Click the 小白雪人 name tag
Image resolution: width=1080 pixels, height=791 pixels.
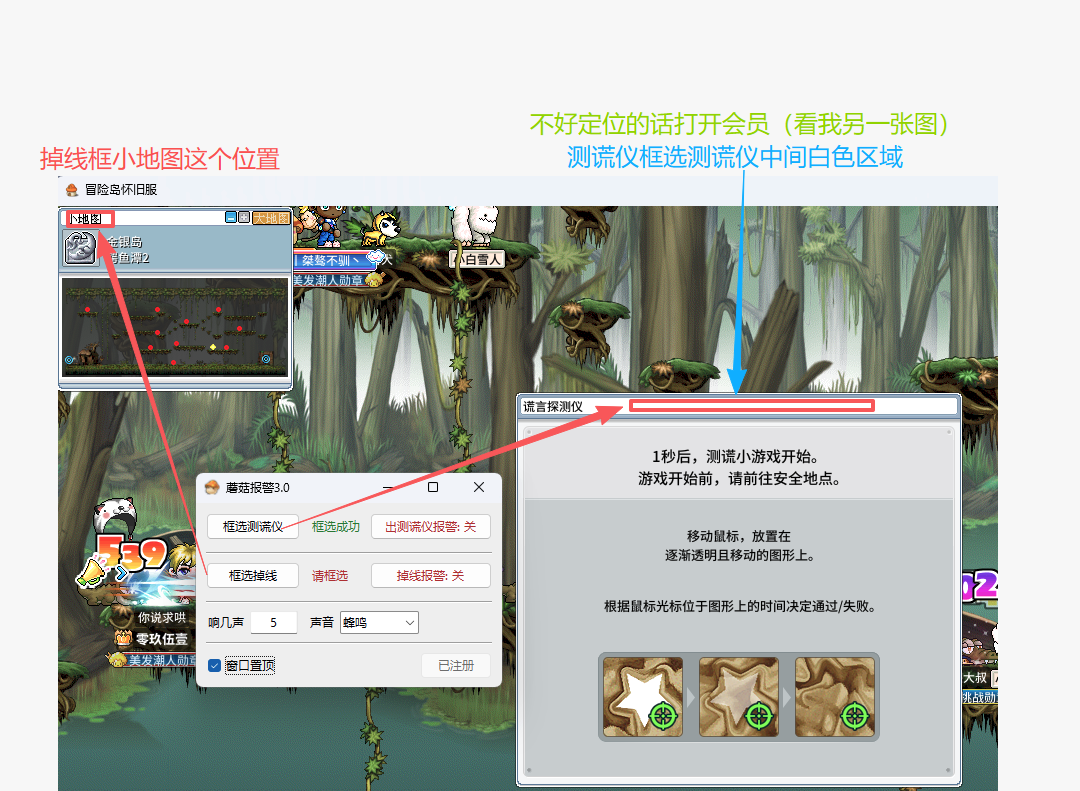pyautogui.click(x=477, y=259)
